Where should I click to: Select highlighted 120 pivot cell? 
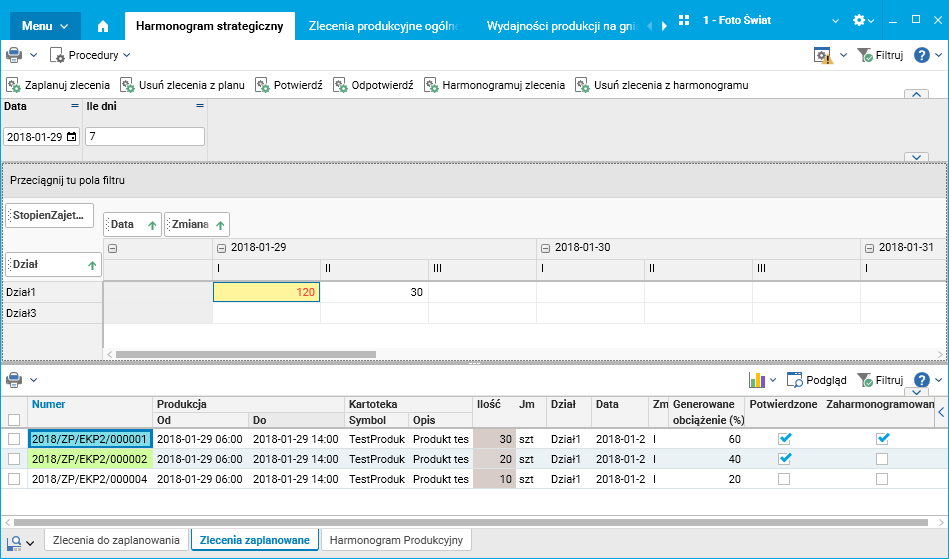point(266,292)
